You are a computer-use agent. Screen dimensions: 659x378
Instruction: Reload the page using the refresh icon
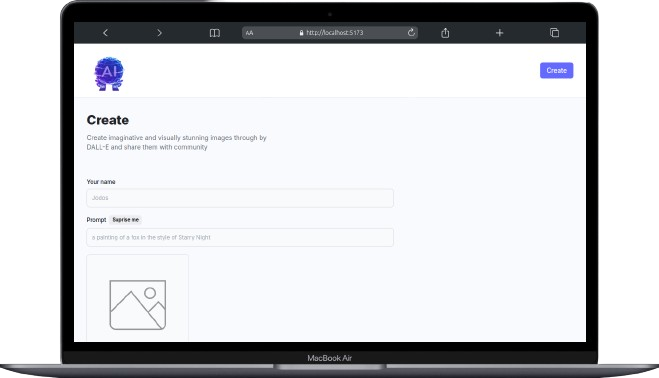pos(411,32)
